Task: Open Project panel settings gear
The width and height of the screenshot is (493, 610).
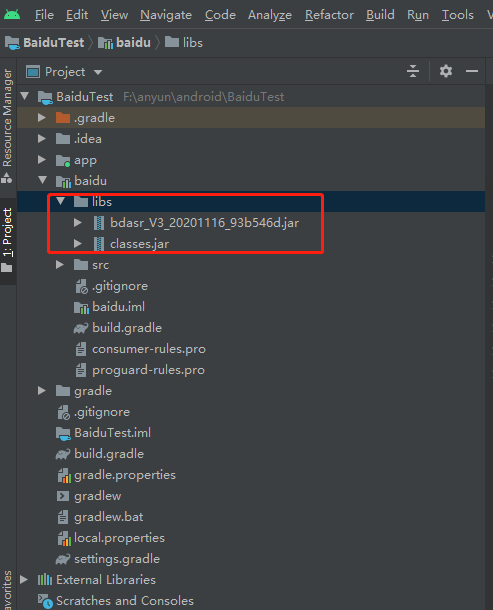Action: tap(446, 71)
